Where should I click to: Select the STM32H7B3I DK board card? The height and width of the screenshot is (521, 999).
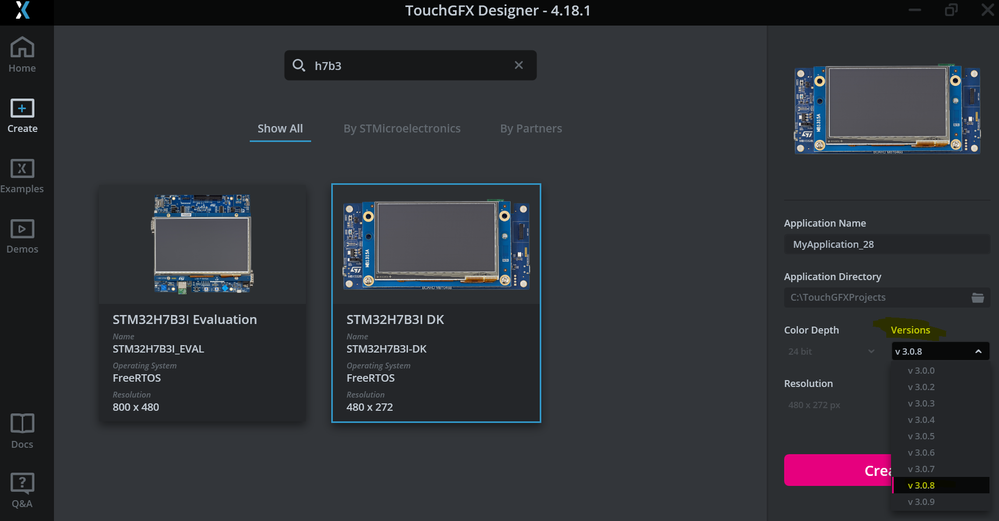point(436,303)
